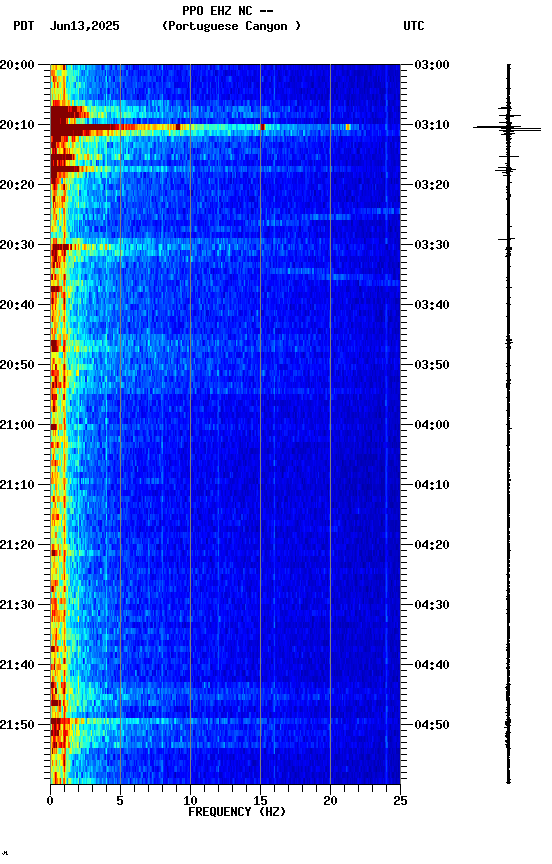Click the '04:50' UTC time label

click(432, 725)
